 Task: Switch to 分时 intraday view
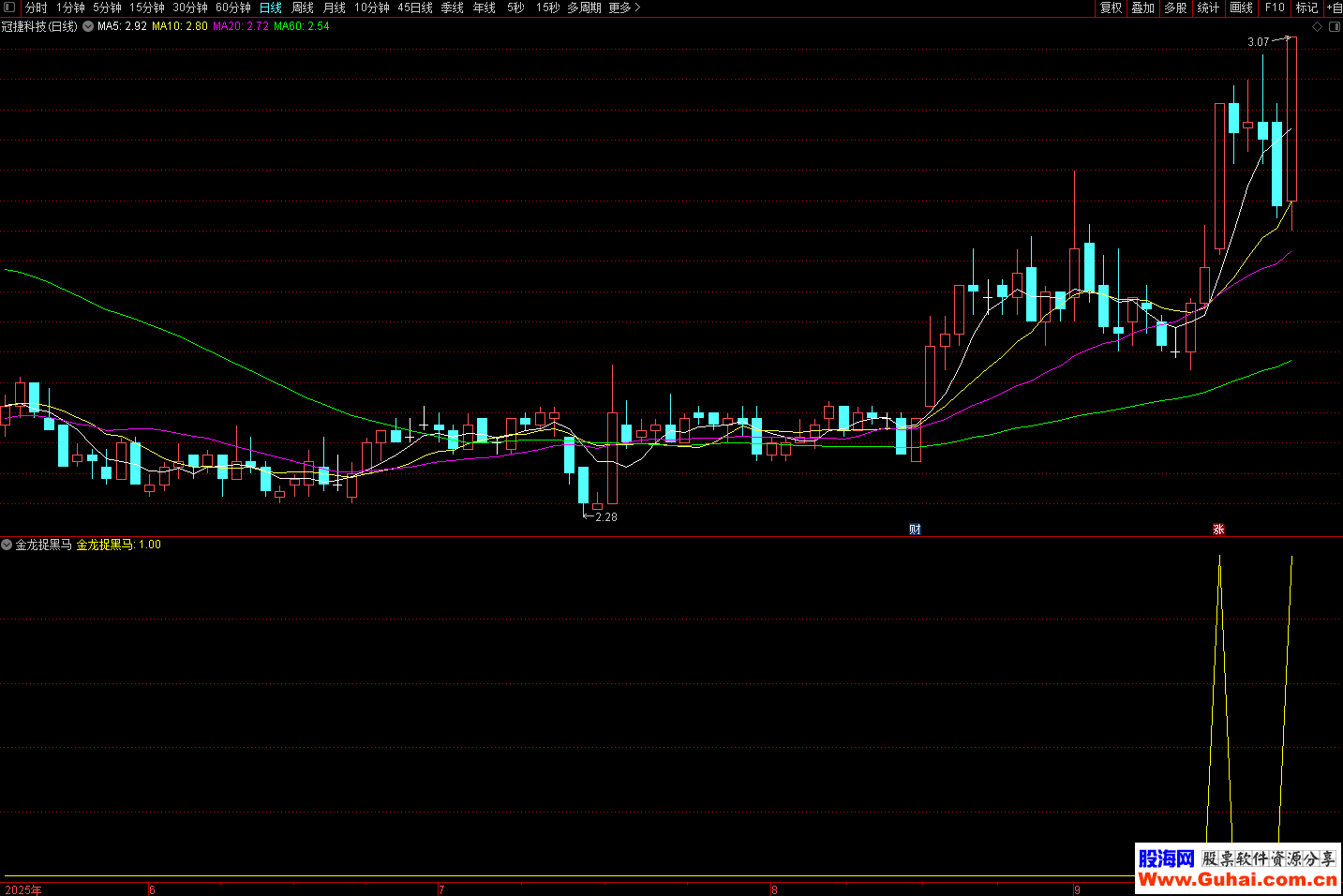[37, 7]
